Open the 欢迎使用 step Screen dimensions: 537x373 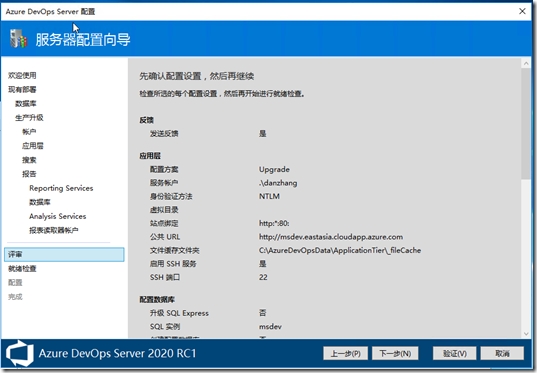click(22, 75)
